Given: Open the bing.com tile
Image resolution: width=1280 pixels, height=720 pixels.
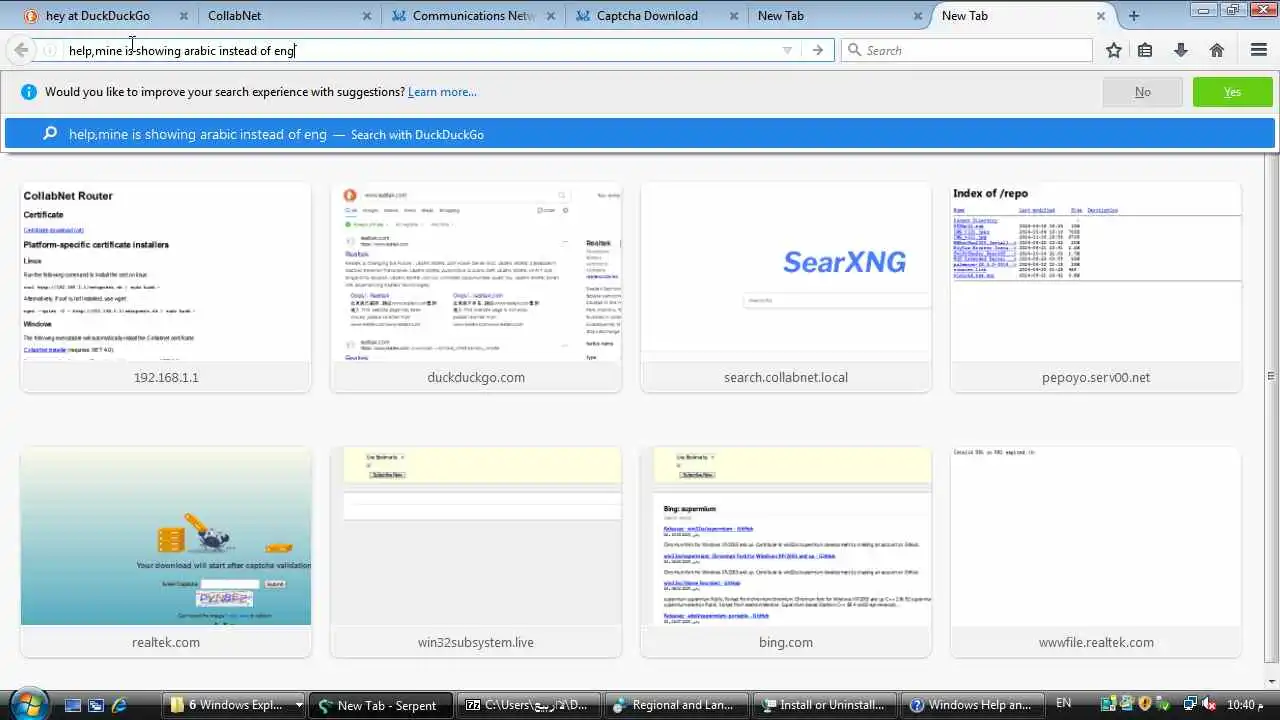Looking at the screenshot, I should click(x=786, y=552).
